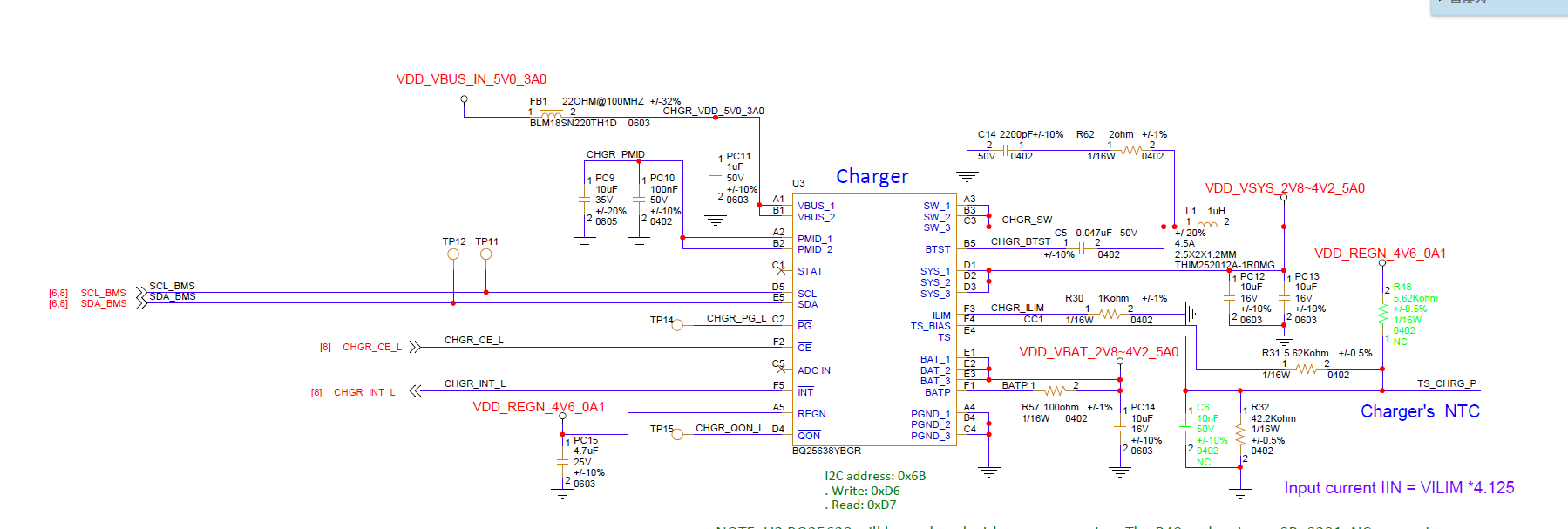
Task: Select the PMID_1 pin name
Action: [x=815, y=239]
